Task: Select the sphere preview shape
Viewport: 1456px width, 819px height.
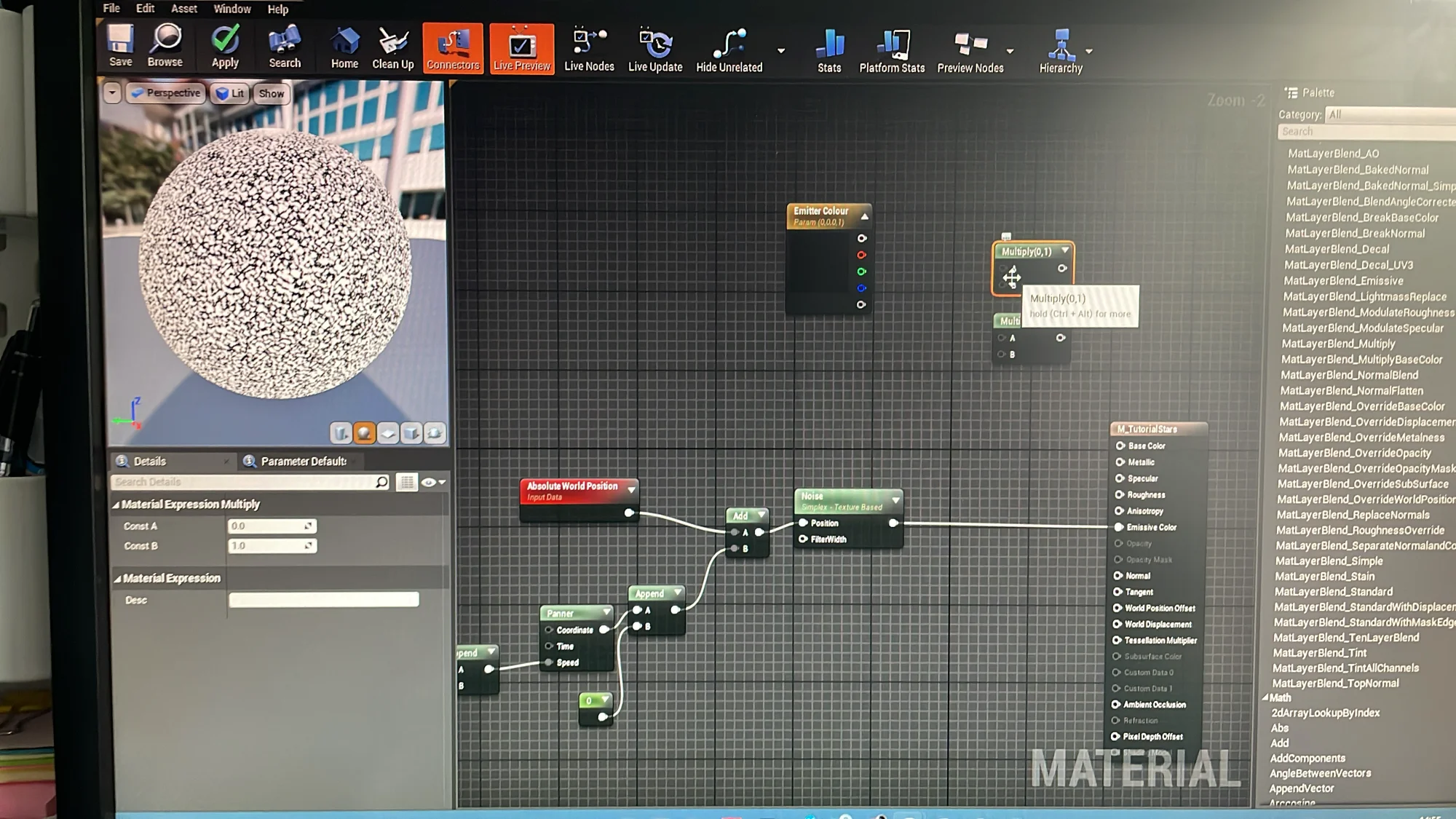Action: (x=364, y=433)
